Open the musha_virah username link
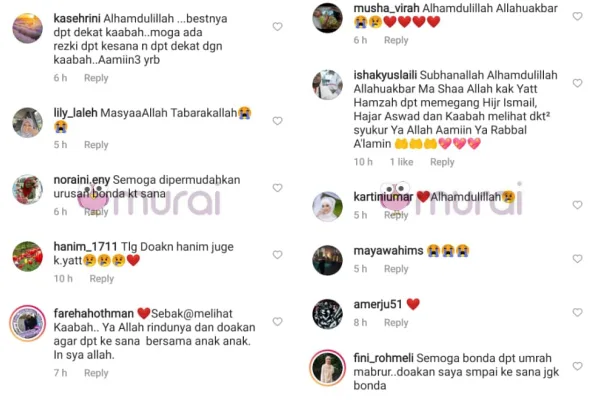The height and width of the screenshot is (400, 600). pyautogui.click(x=386, y=8)
